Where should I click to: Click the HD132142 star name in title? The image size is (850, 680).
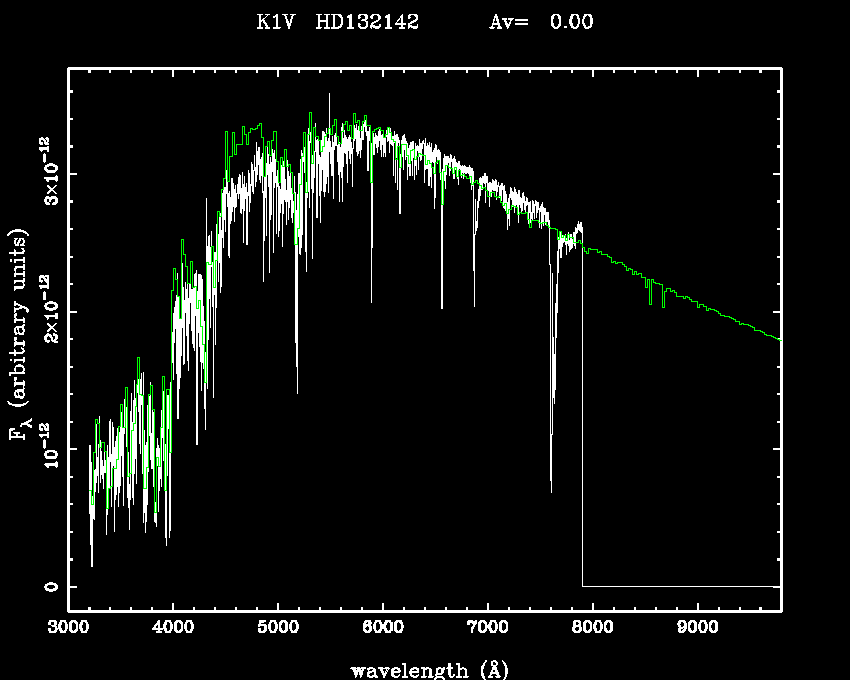click(367, 22)
